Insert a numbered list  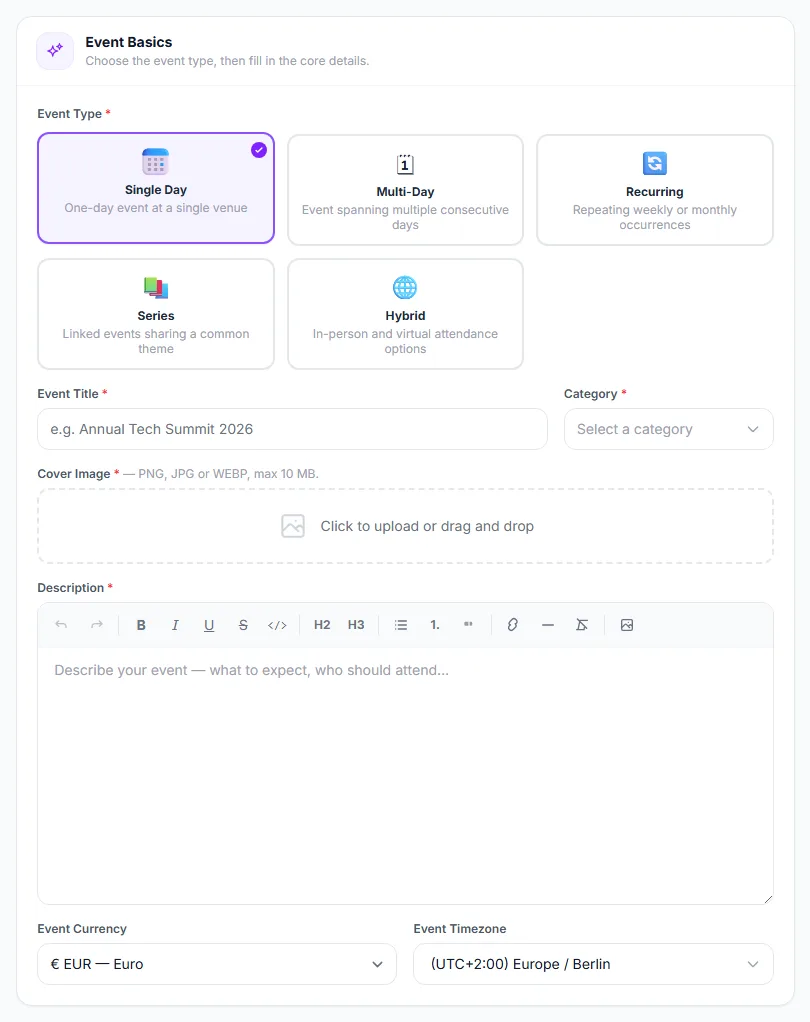point(435,625)
